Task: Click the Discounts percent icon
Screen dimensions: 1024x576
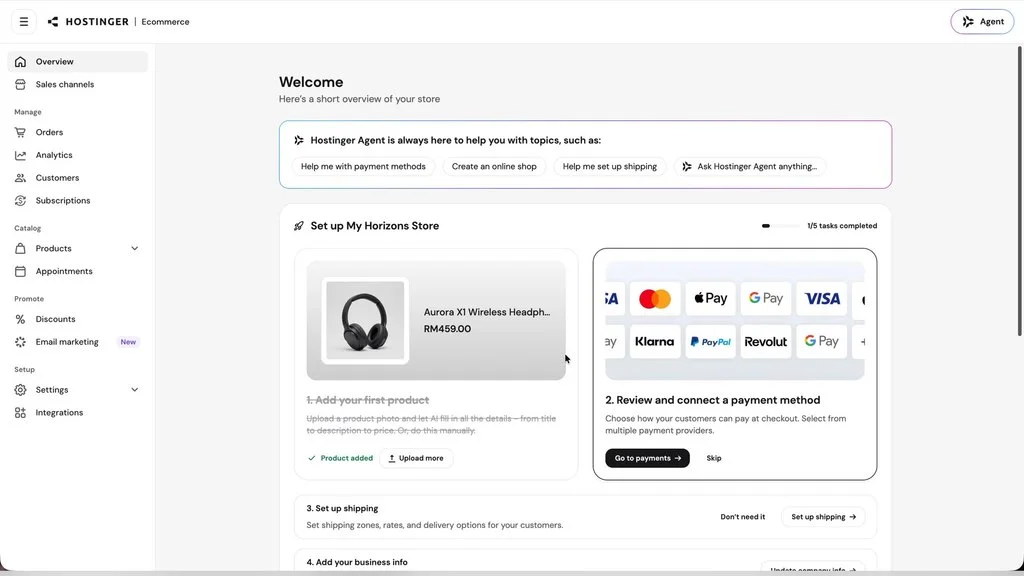Action: click(x=20, y=319)
